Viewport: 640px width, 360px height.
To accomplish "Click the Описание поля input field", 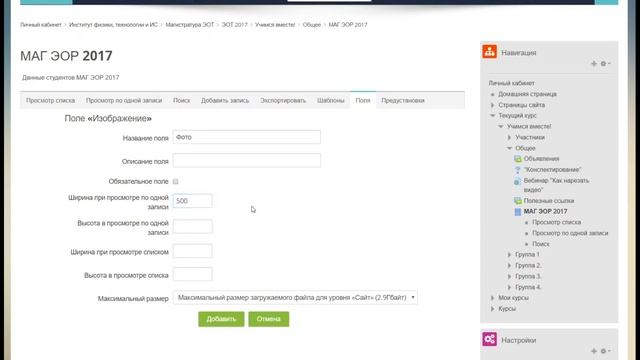I will click(247, 161).
